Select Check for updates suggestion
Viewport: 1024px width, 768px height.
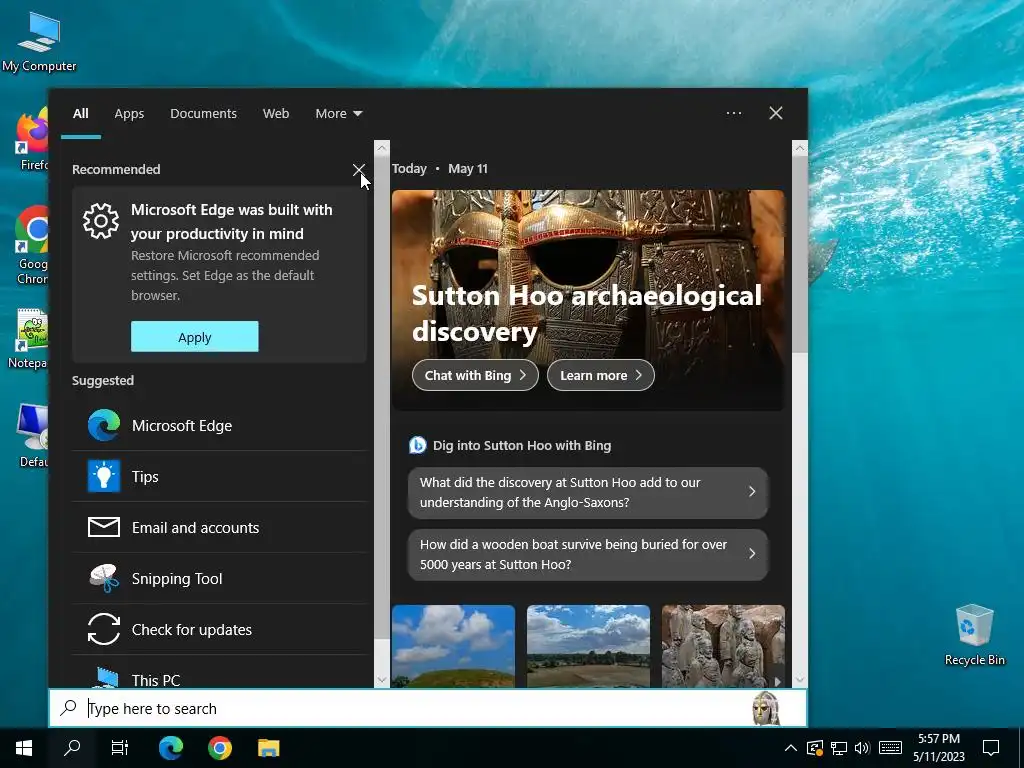(x=219, y=630)
